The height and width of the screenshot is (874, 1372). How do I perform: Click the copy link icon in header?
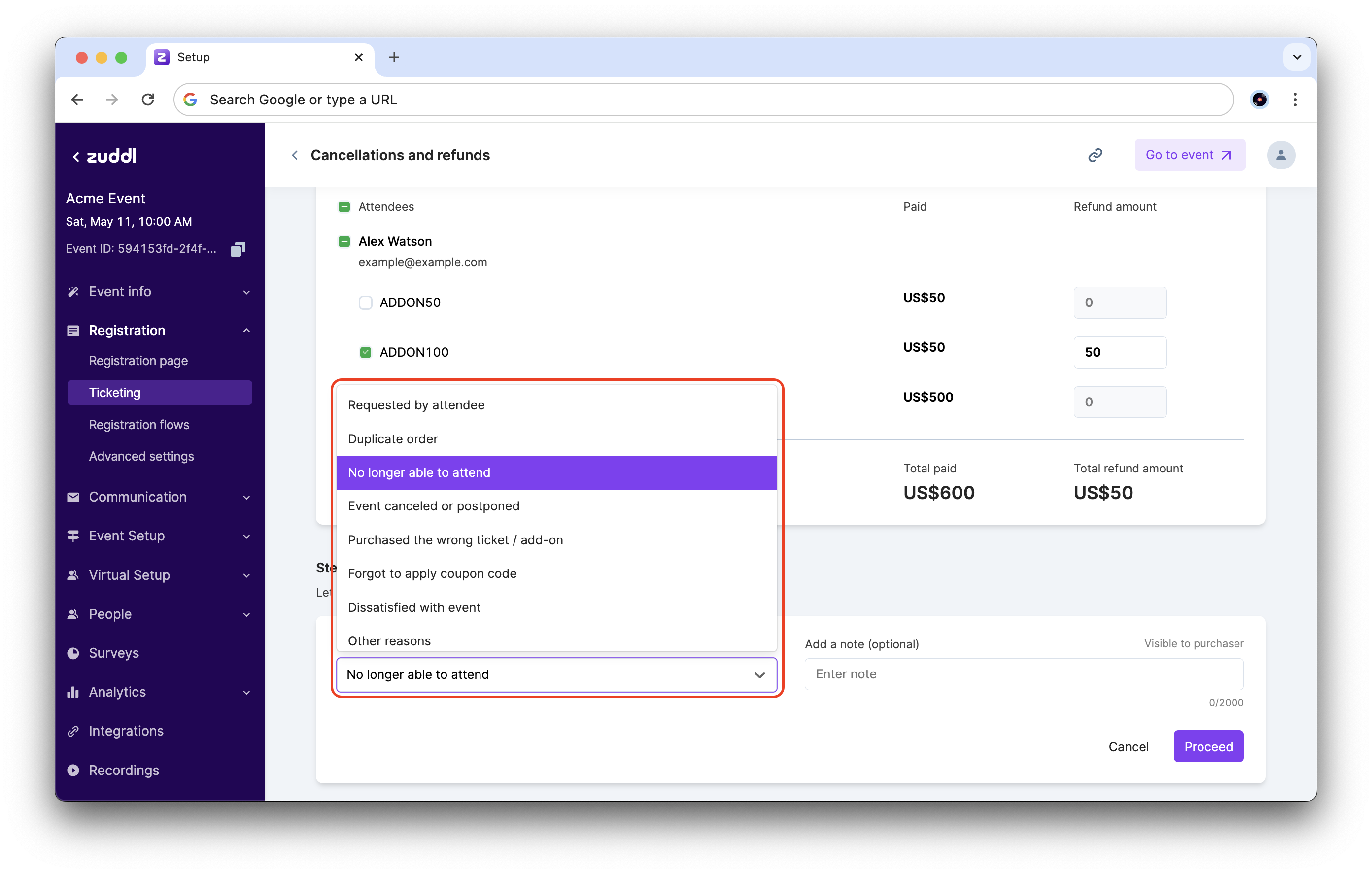(1095, 155)
